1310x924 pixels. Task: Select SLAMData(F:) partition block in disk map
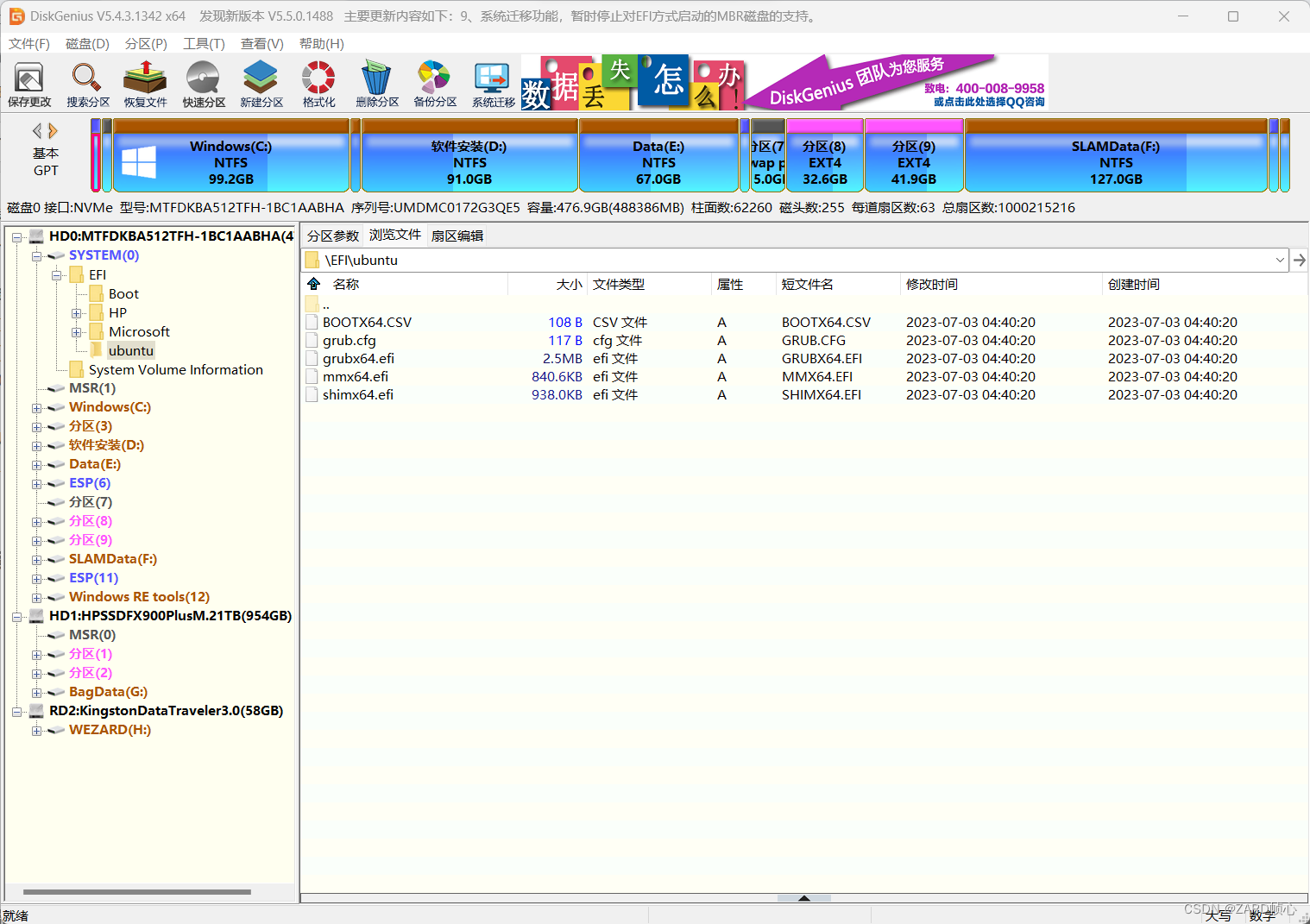pyautogui.click(x=1116, y=155)
